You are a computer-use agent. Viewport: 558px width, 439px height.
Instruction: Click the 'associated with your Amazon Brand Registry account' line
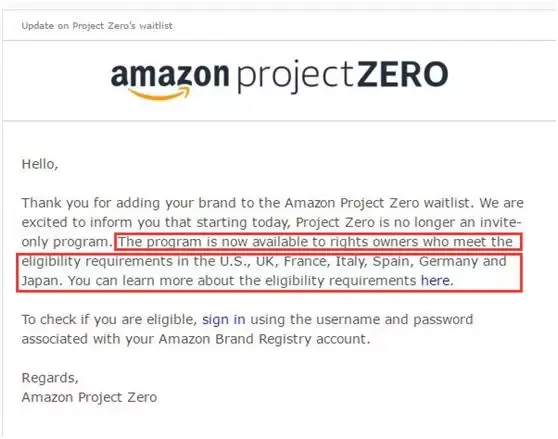(x=196, y=339)
